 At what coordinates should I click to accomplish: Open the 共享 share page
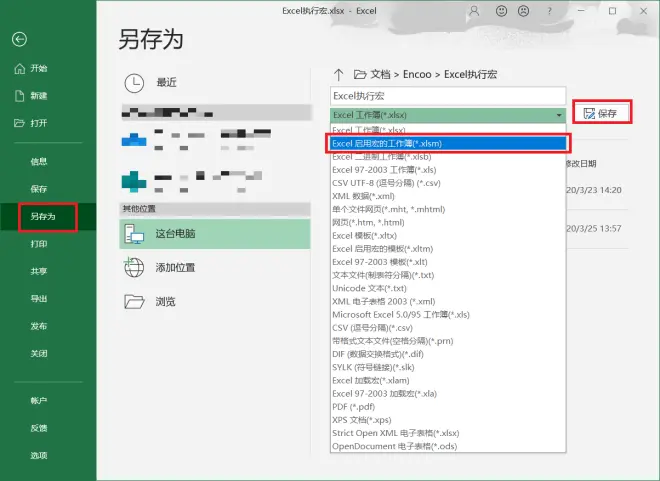pos(39,271)
